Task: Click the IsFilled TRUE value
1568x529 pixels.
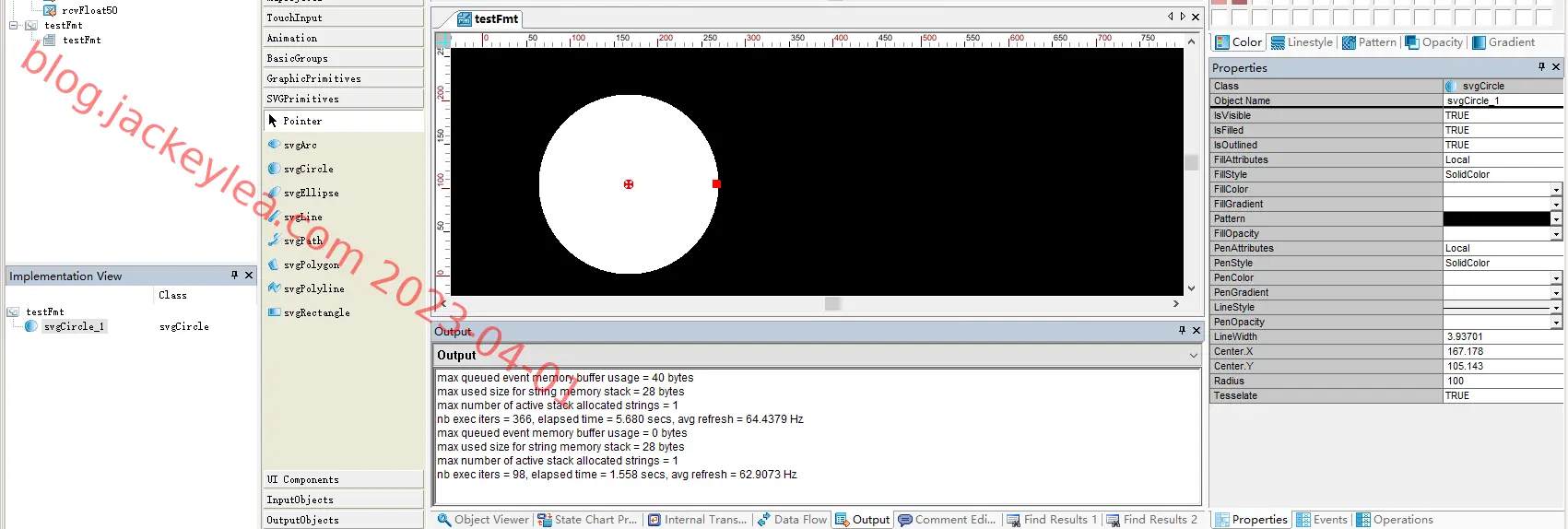Action: coord(1503,130)
